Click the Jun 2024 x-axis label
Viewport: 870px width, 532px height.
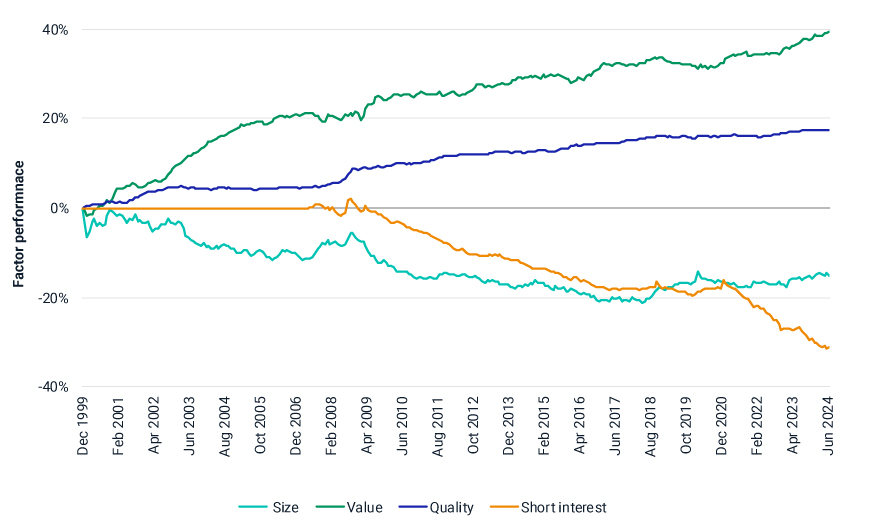(x=828, y=426)
